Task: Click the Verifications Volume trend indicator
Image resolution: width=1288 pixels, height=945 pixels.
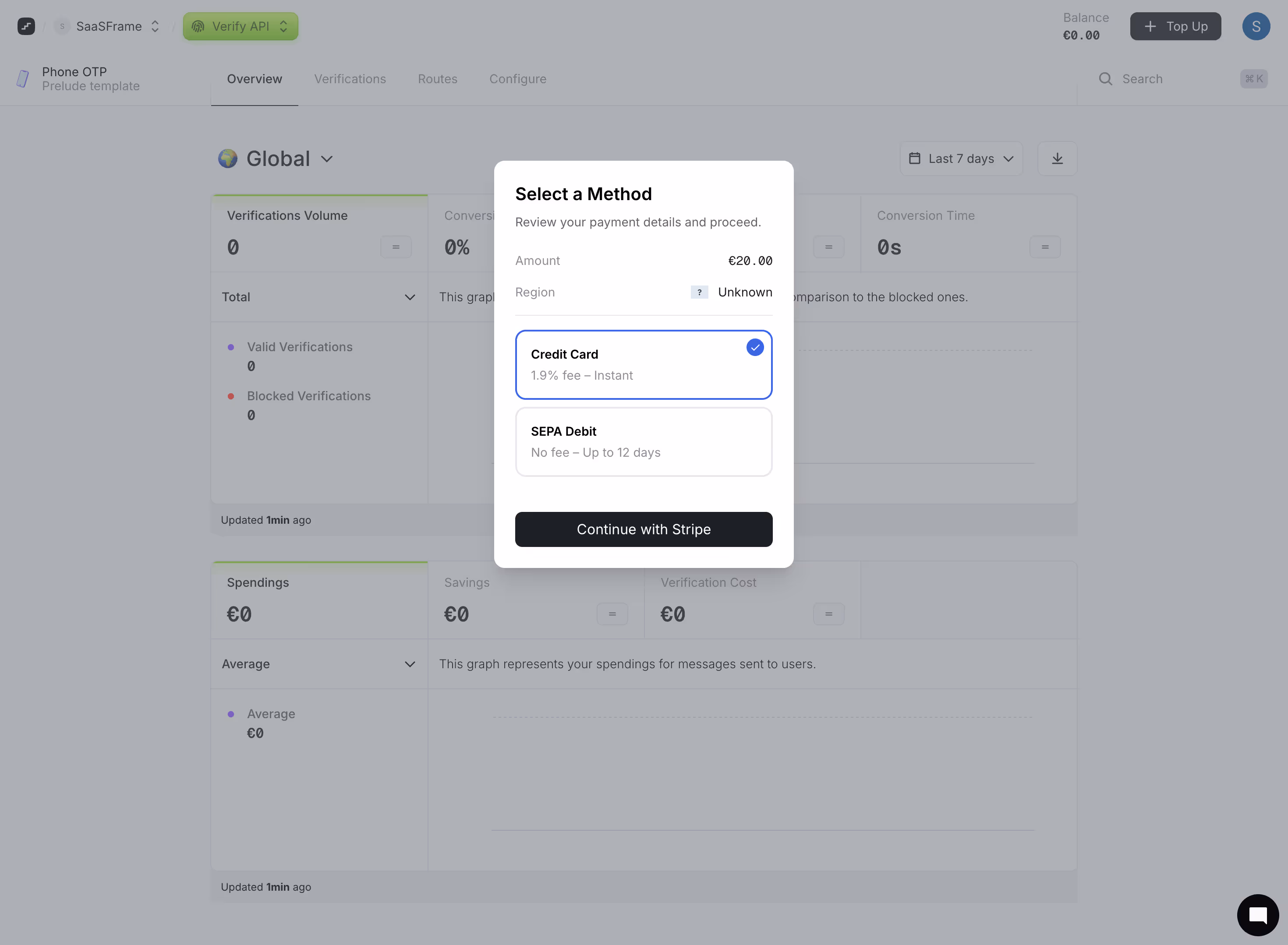Action: tap(396, 247)
